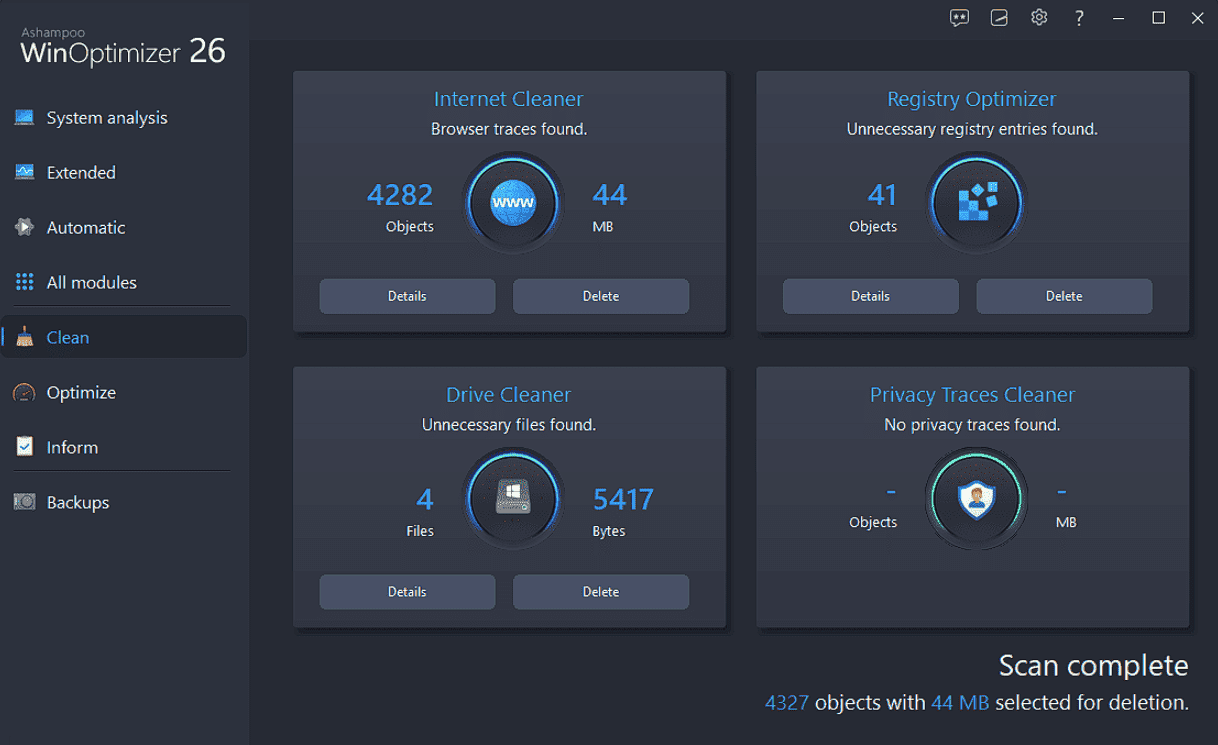Click 'No privacy traces found.' text
Image resolution: width=1218 pixels, height=745 pixels.
[x=972, y=425]
